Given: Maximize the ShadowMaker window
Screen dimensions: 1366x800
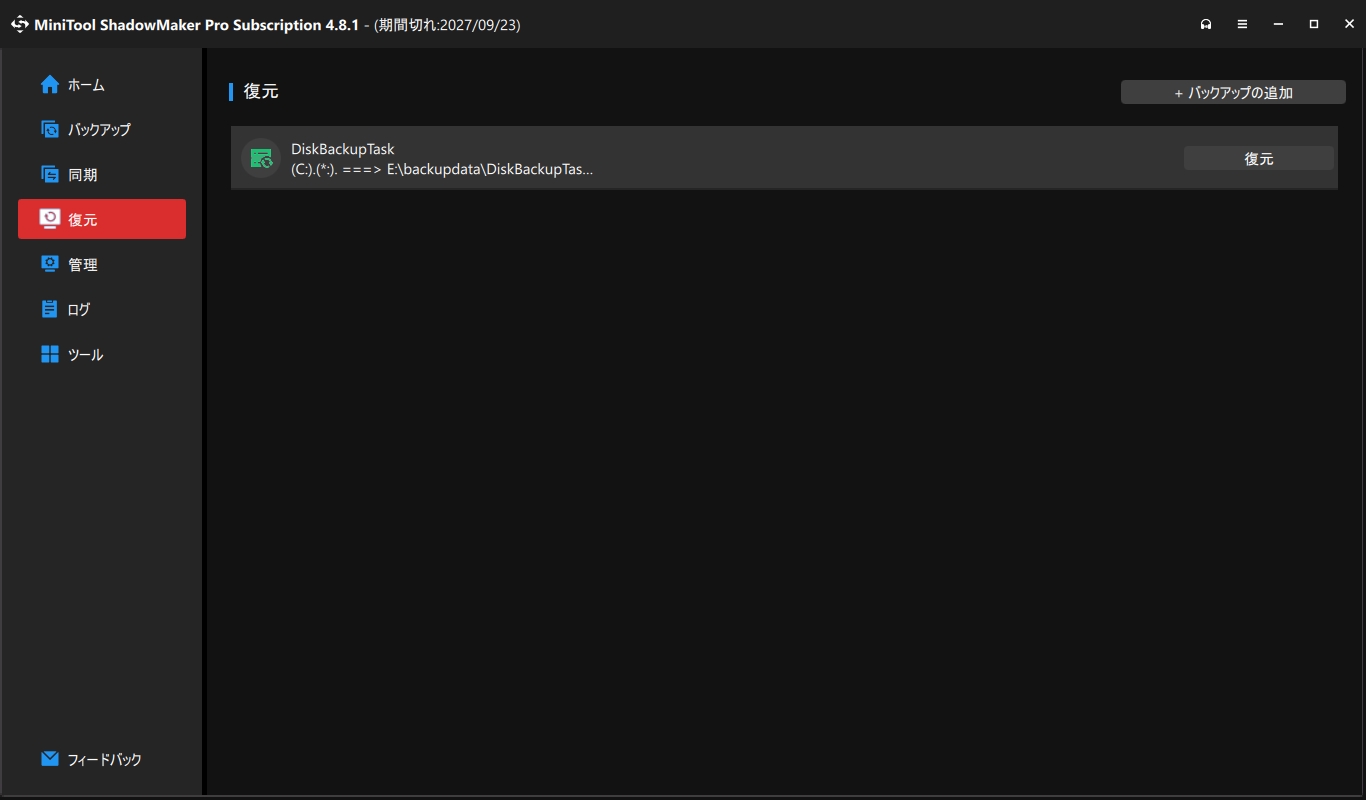Looking at the screenshot, I should click(1314, 24).
